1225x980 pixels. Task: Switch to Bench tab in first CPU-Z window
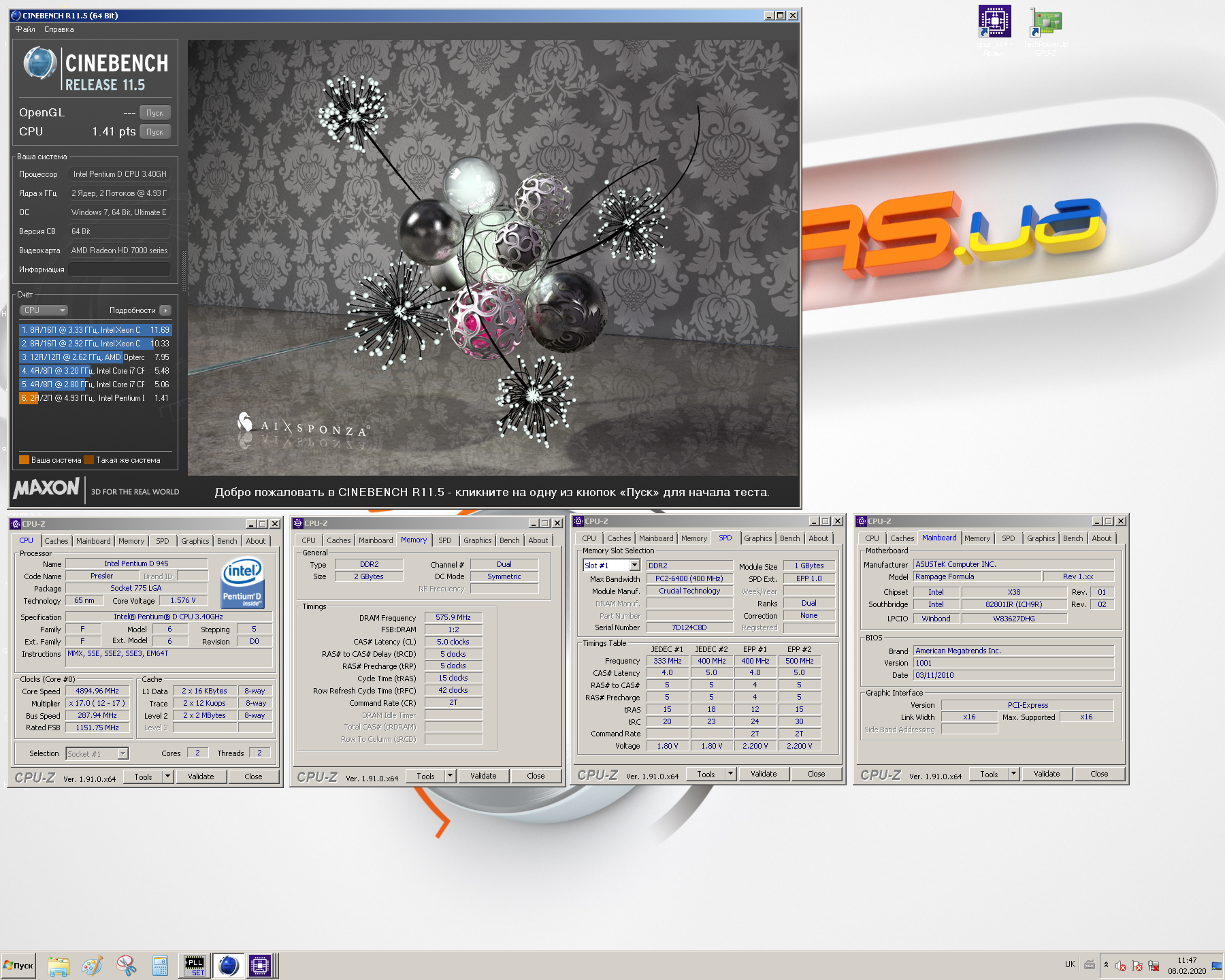[x=227, y=541]
